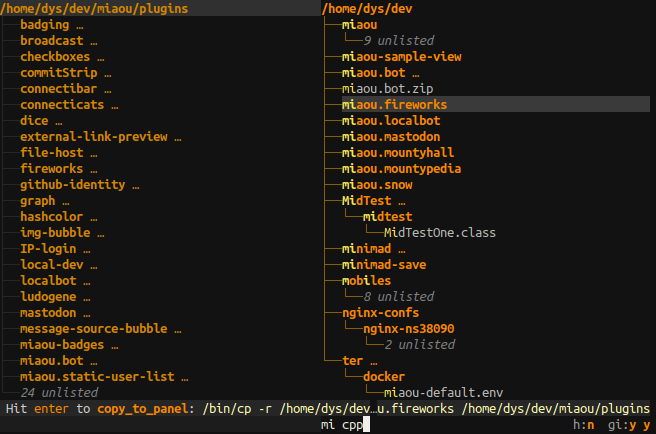Expand the ellipsis next to MidTest
Viewport: 656px width, 434px height.
point(402,202)
